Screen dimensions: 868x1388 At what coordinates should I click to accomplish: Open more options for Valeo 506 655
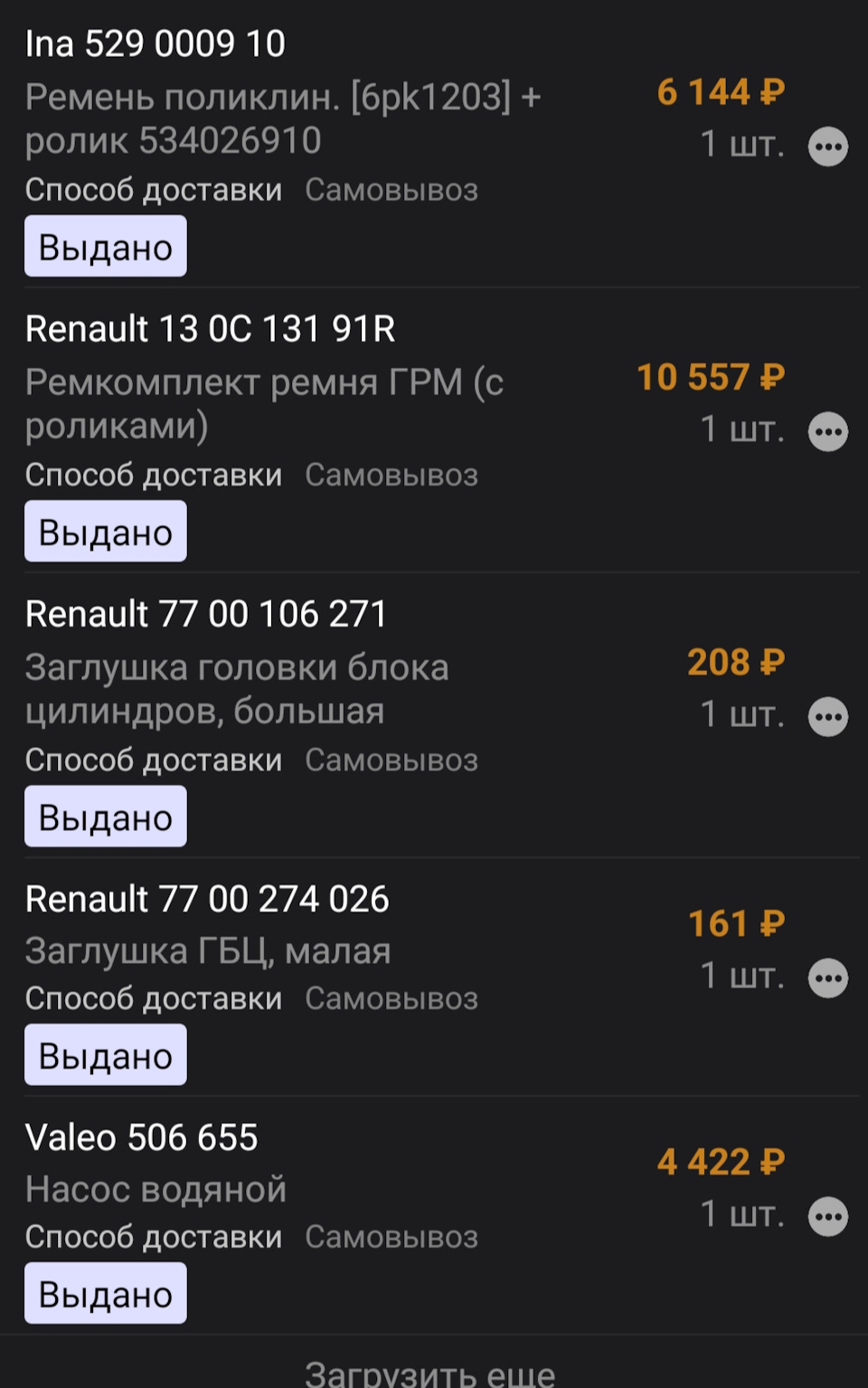coord(828,1217)
